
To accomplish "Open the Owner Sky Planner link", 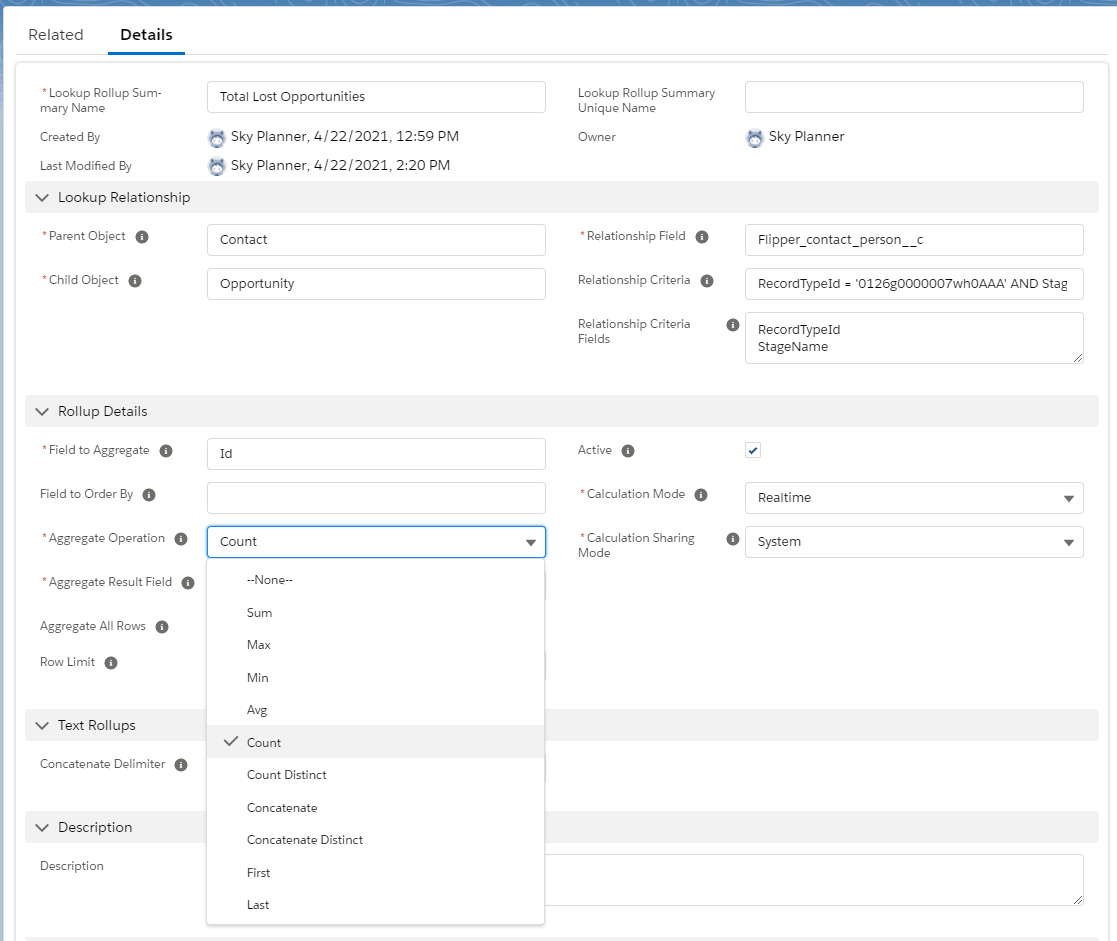I will coord(806,136).
